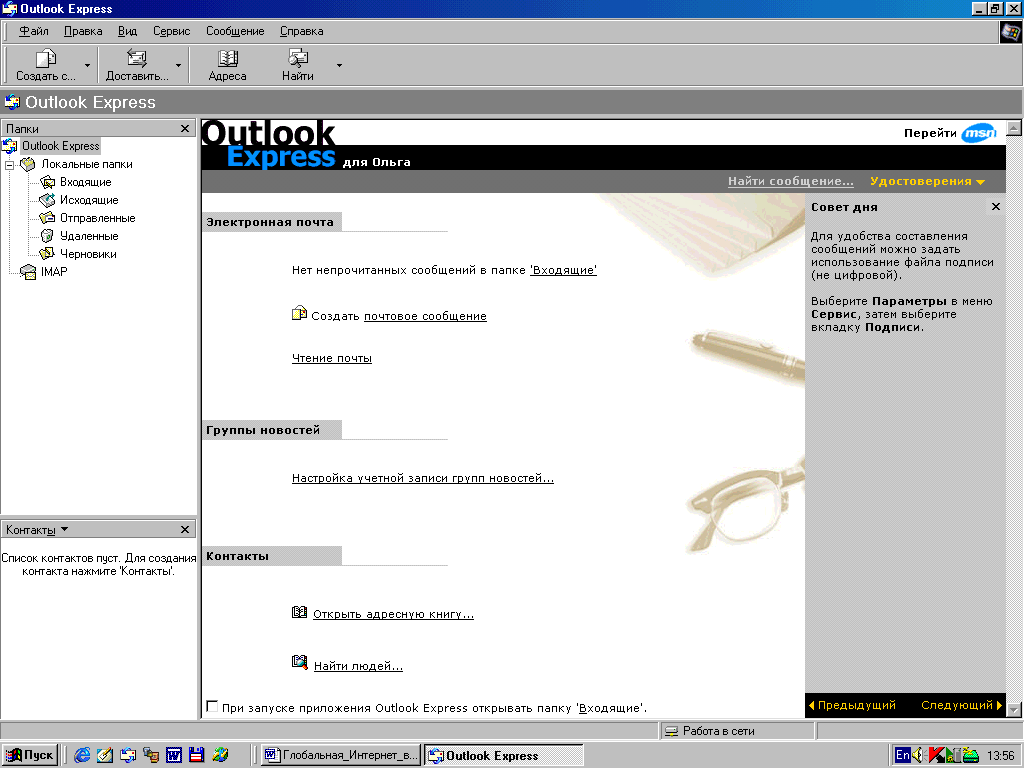The width and height of the screenshot is (1024, 768).
Task: Select the Outlook Express root in folder tree
Action: click(x=60, y=146)
